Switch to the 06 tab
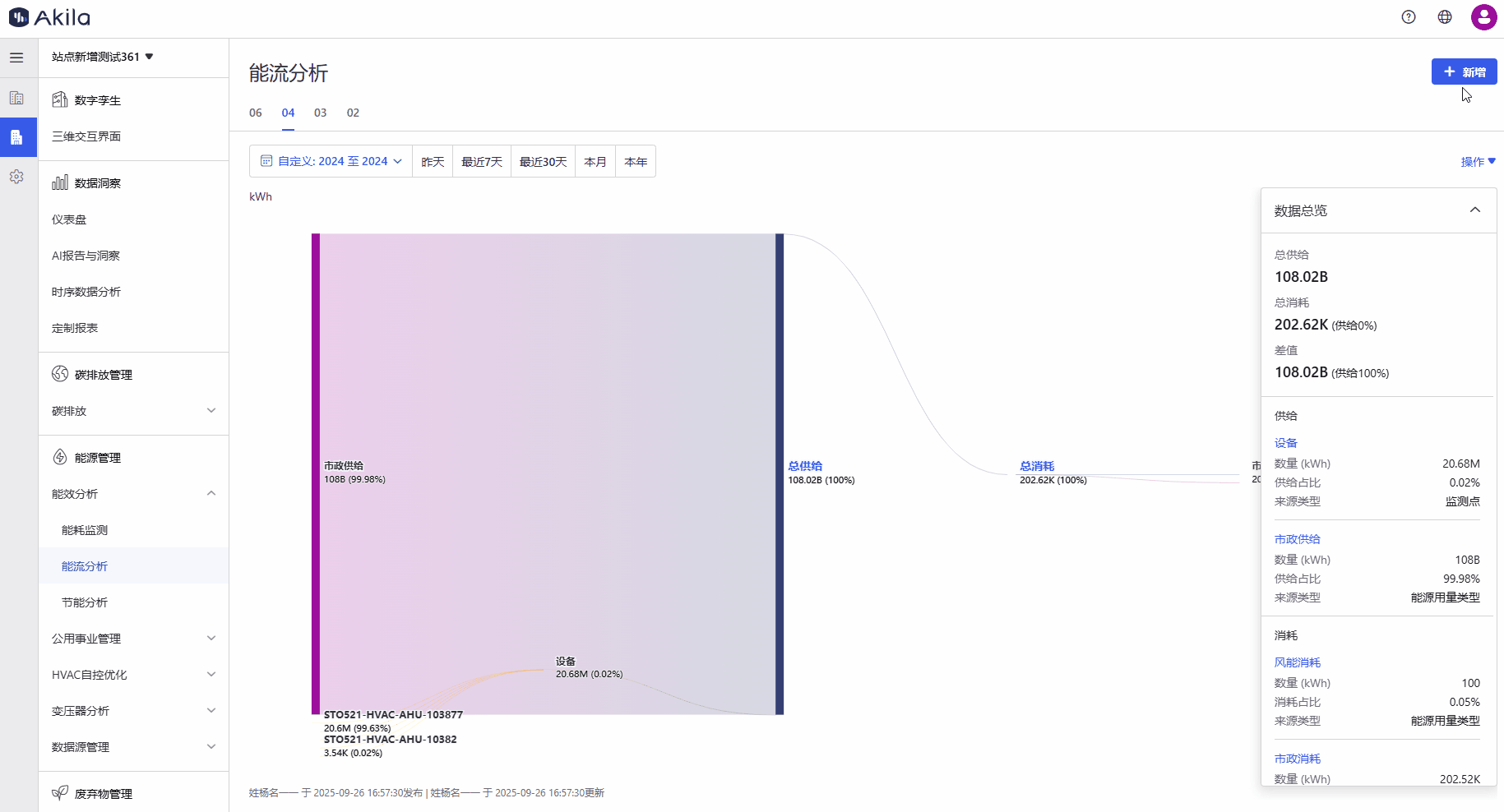This screenshot has width=1504, height=812. coord(256,113)
